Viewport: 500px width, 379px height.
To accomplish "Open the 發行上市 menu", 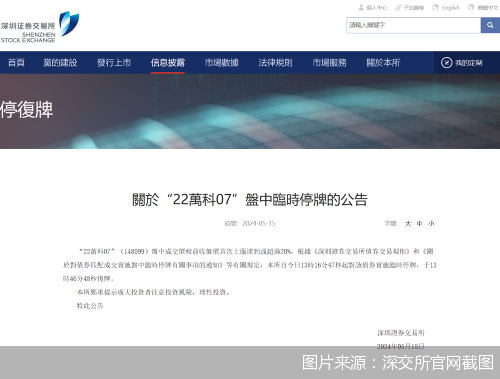I will click(x=114, y=62).
